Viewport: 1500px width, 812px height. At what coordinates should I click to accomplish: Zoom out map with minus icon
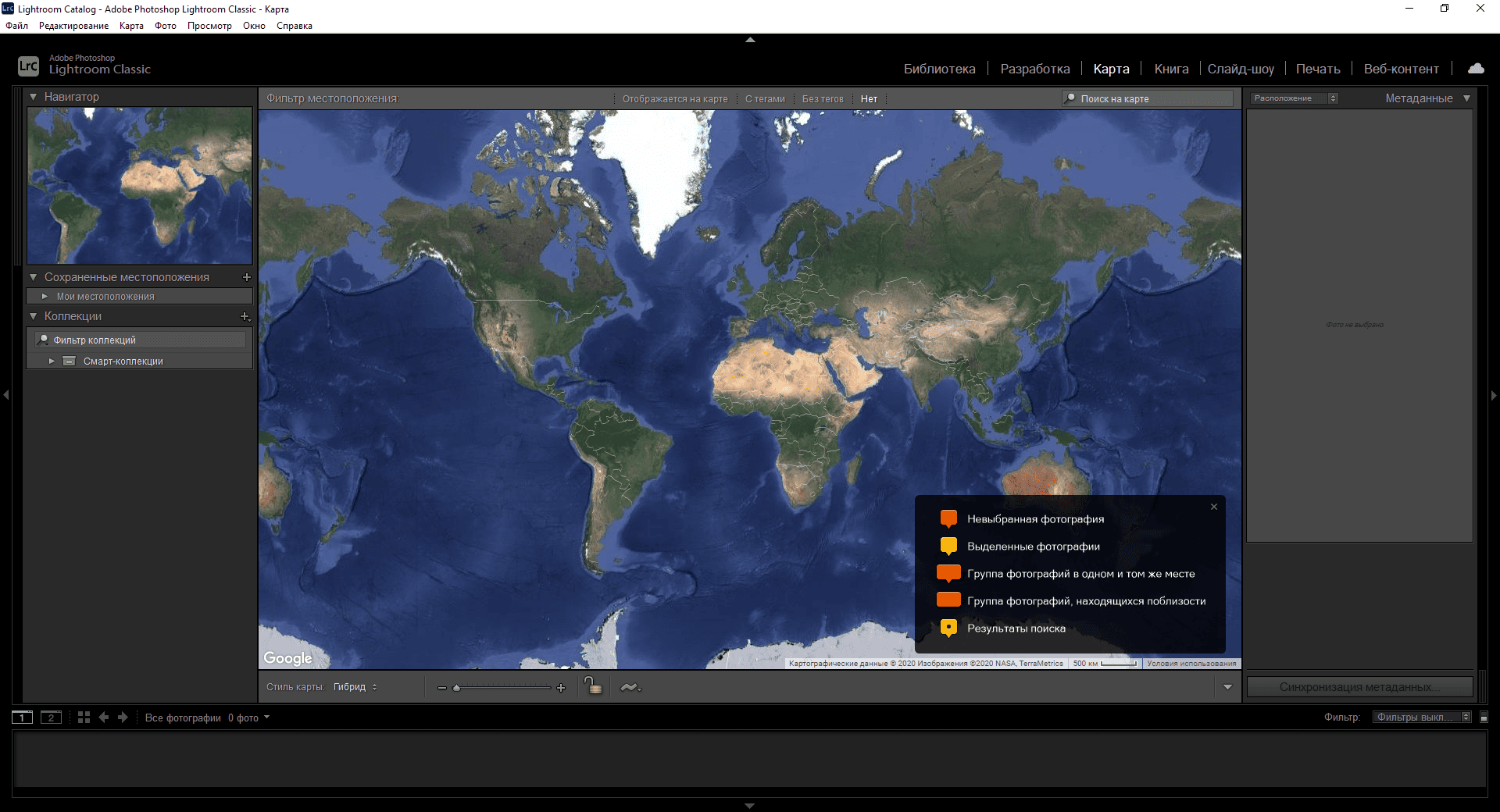442,688
